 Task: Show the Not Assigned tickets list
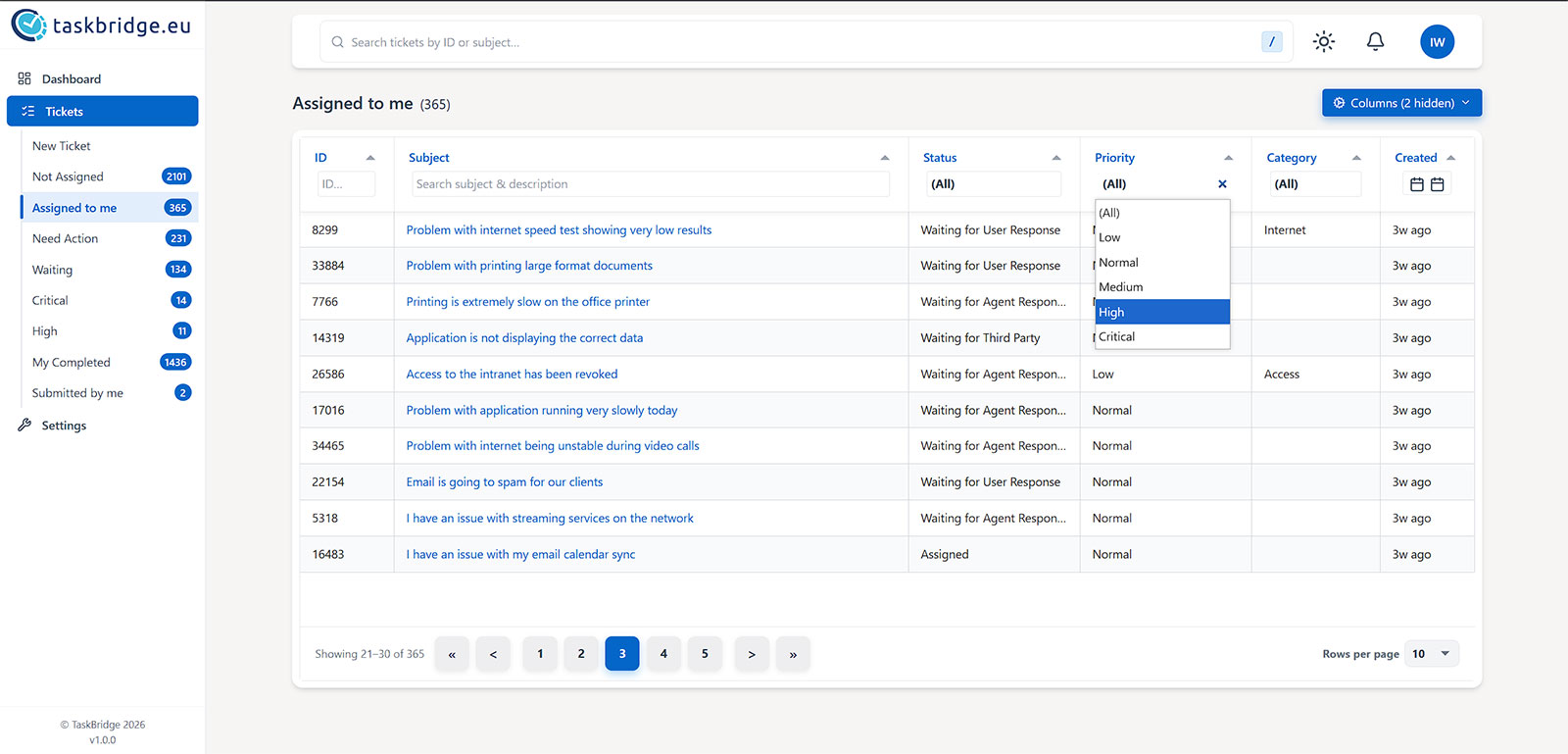click(110, 176)
